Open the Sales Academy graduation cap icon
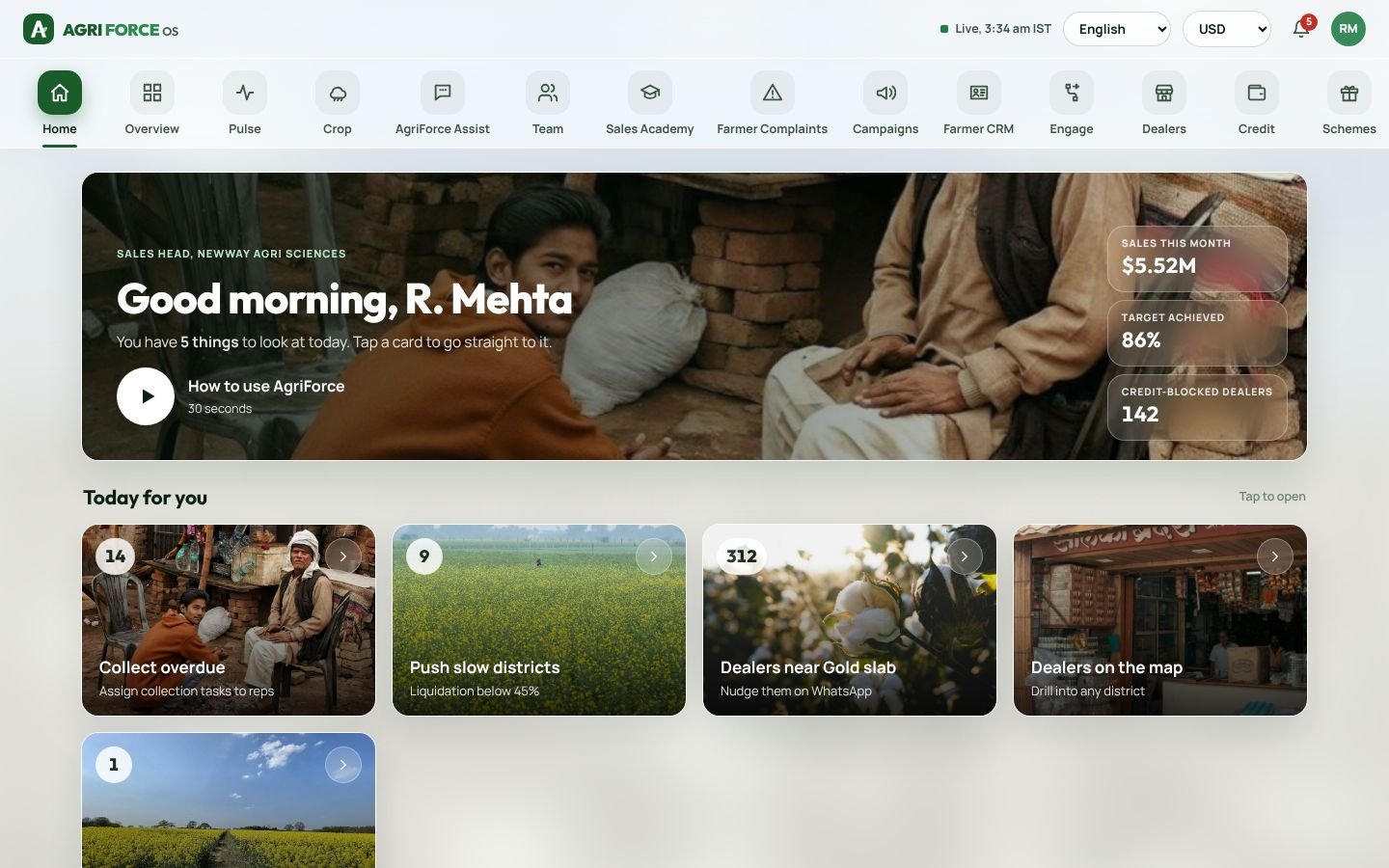 (650, 93)
